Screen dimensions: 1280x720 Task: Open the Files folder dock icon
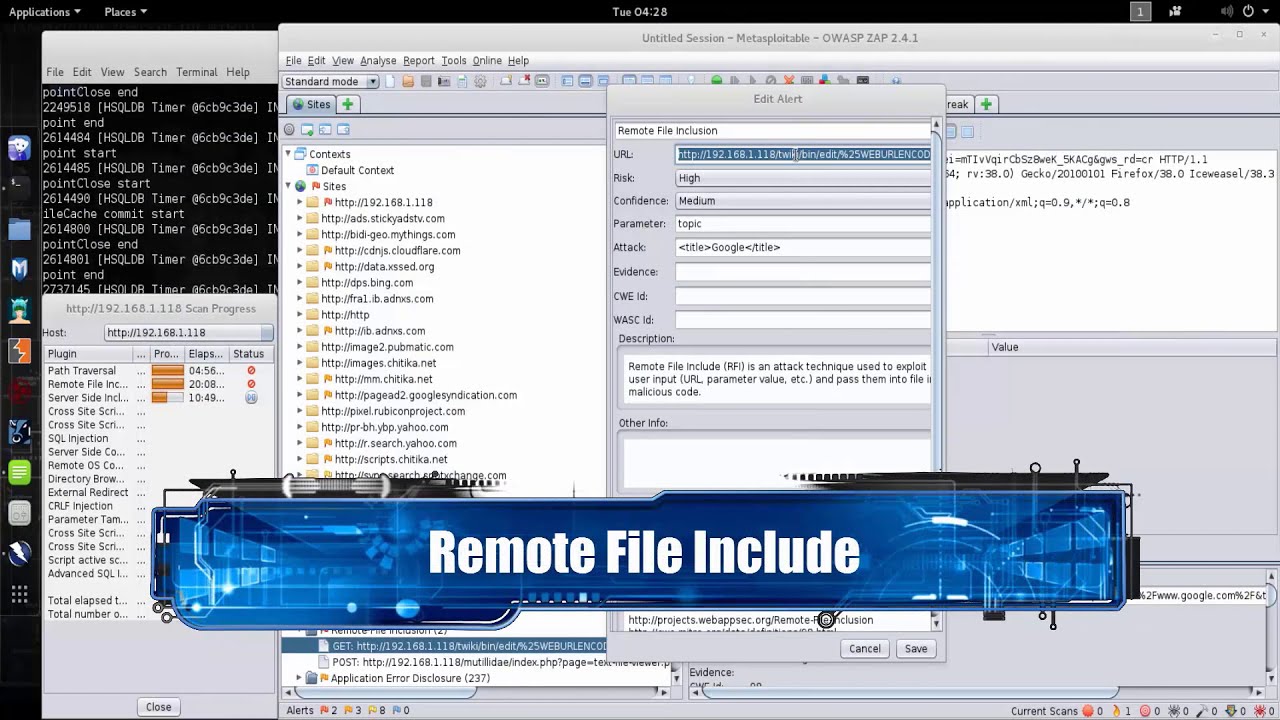19,228
